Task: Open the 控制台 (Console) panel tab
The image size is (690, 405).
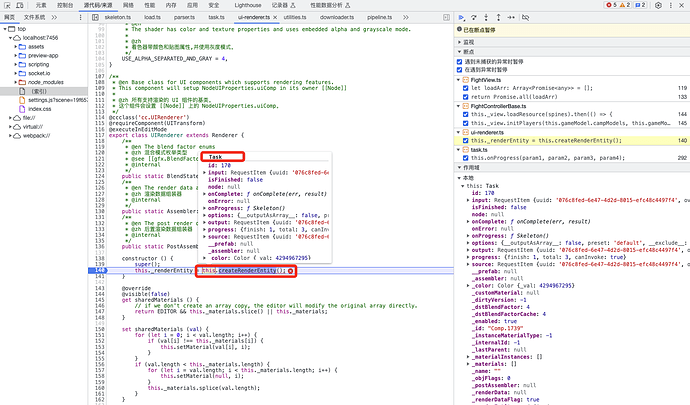Action: click(65, 5)
